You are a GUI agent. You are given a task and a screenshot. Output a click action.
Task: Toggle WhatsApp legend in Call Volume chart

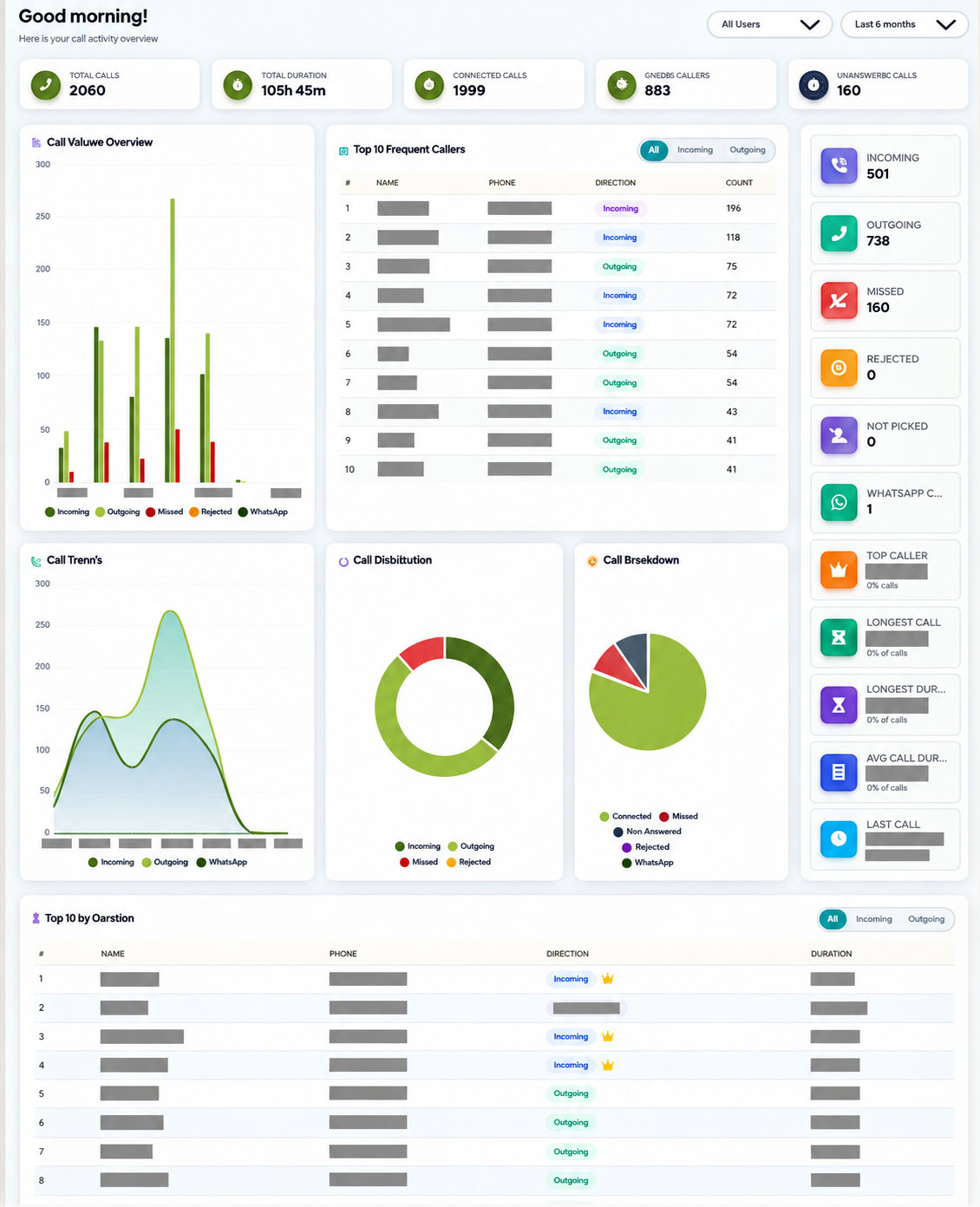pyautogui.click(x=263, y=512)
